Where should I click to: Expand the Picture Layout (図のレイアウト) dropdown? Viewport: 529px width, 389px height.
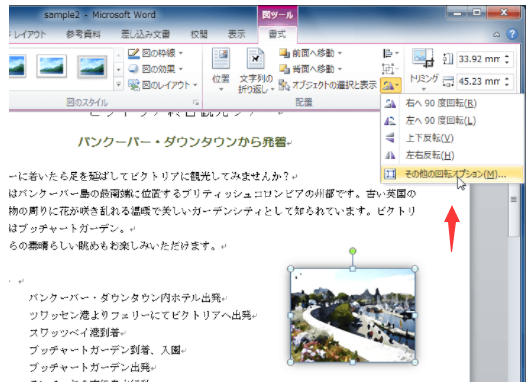195,85
